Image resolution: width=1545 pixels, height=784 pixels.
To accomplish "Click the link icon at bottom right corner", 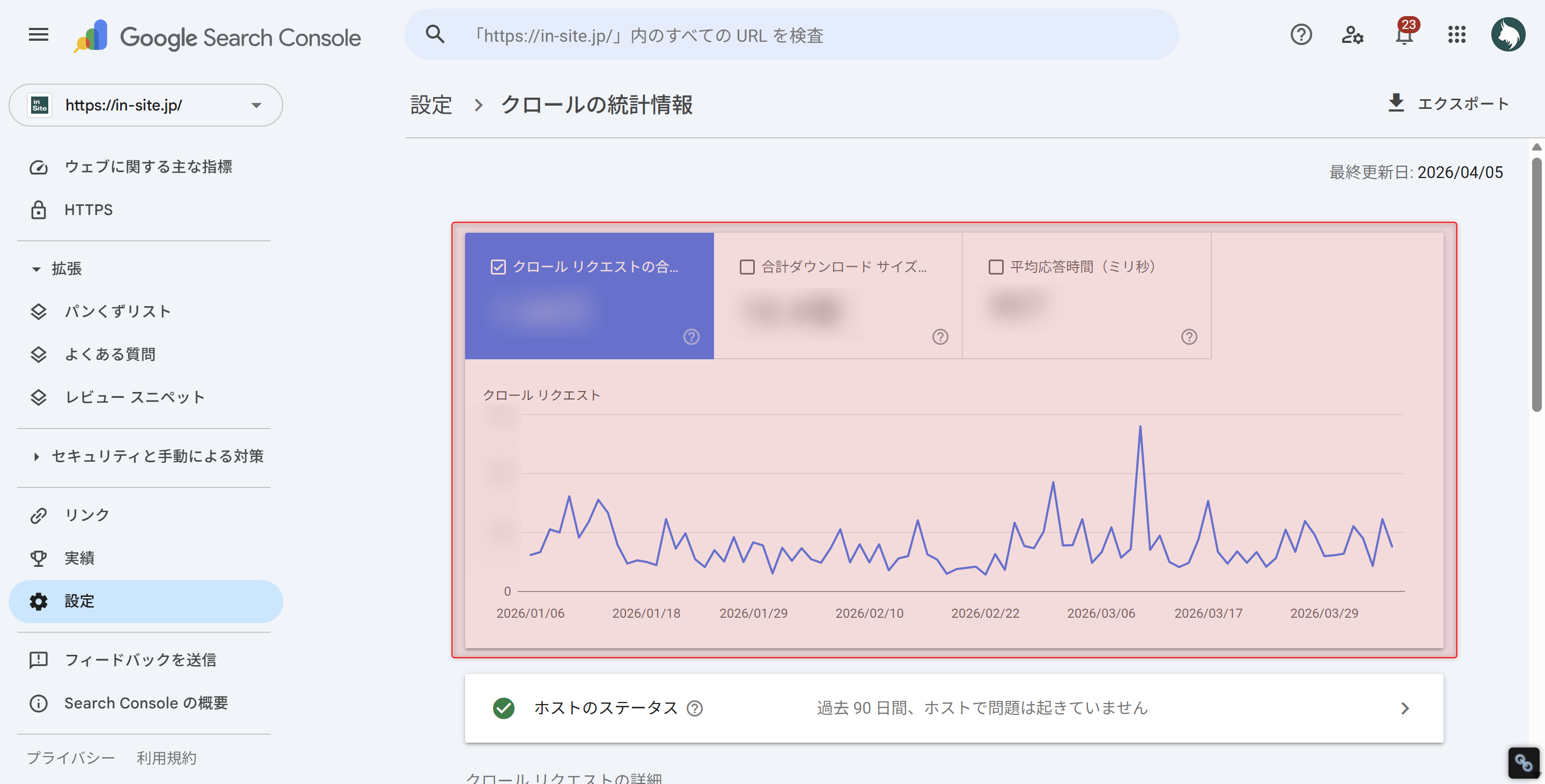I will coord(1525,763).
